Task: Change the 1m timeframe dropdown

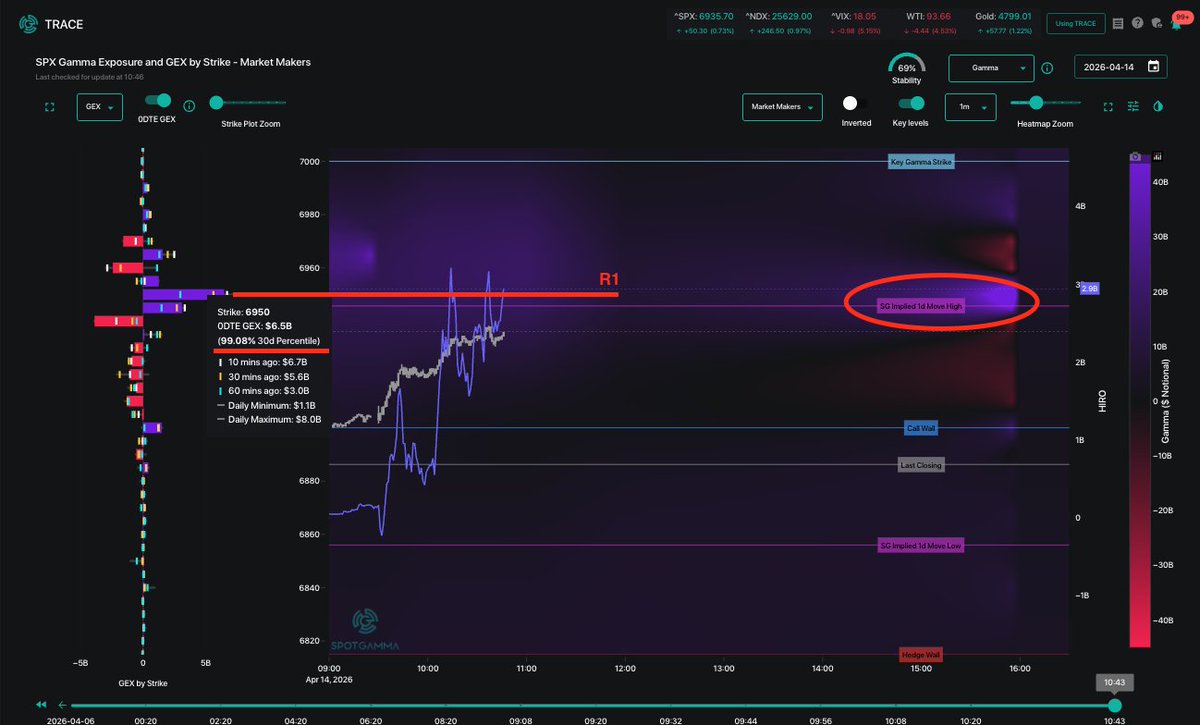Action: coord(970,107)
